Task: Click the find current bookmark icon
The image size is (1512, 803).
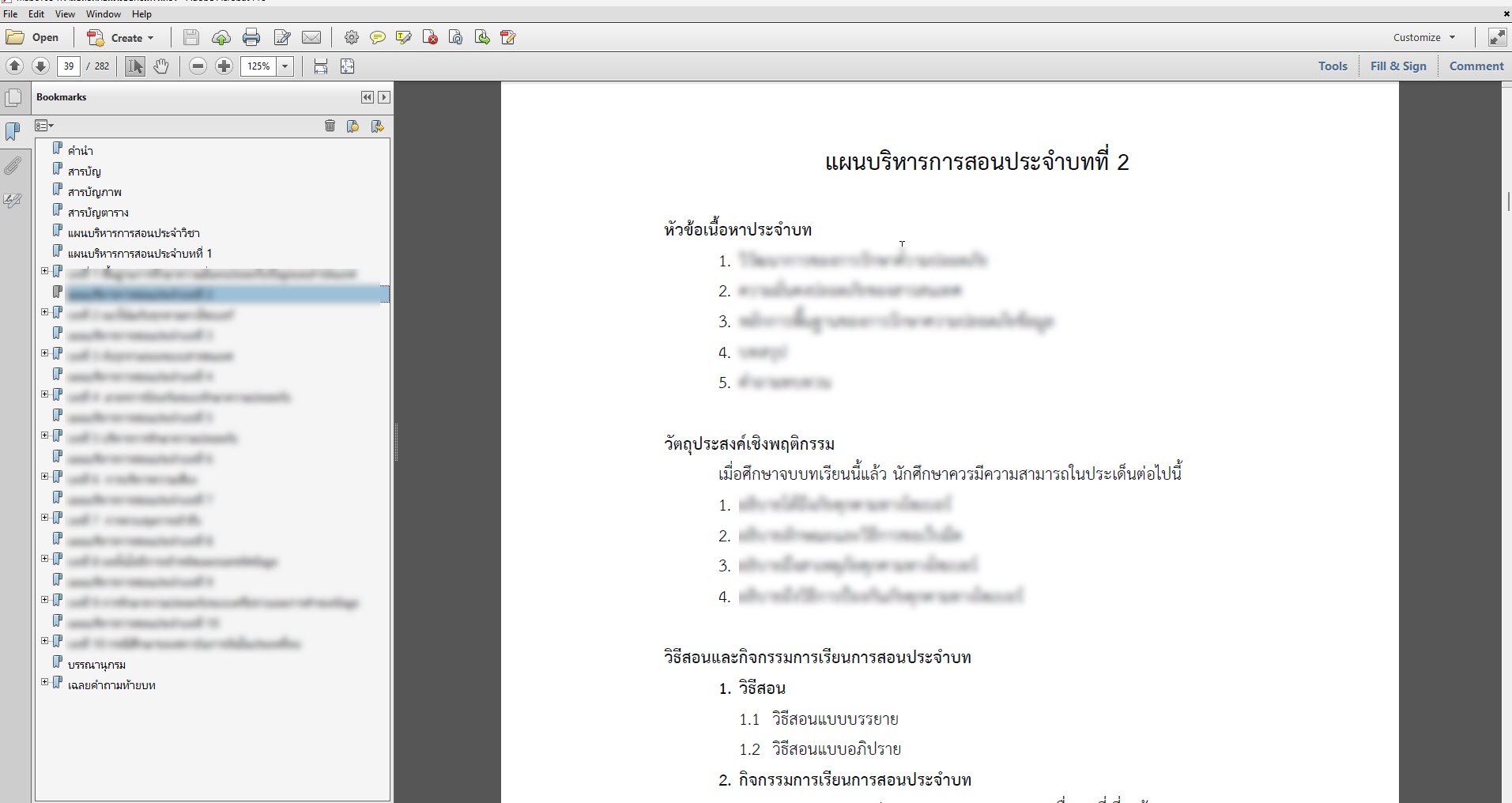Action: pyautogui.click(x=378, y=126)
